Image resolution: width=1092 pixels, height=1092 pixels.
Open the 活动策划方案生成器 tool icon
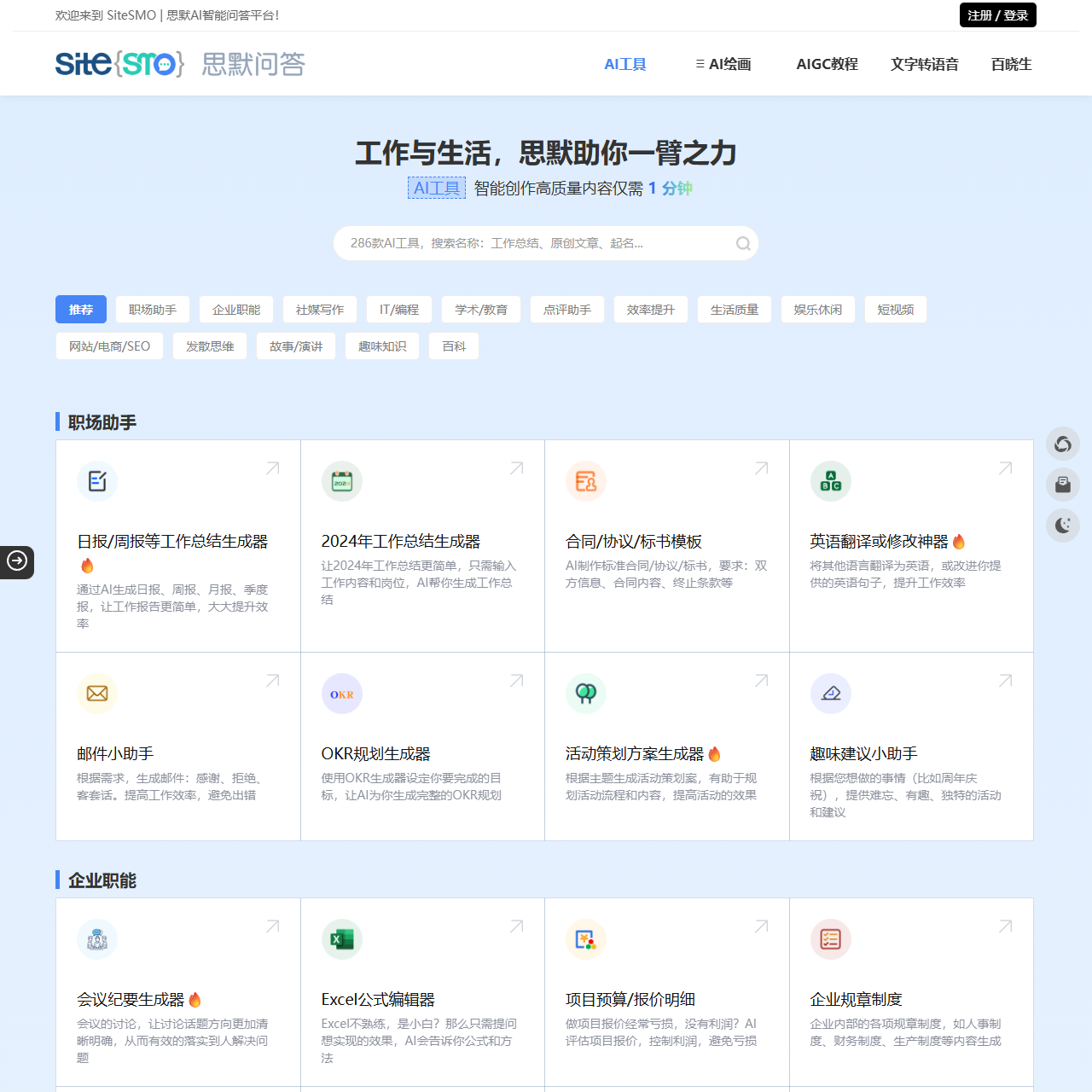tap(586, 694)
